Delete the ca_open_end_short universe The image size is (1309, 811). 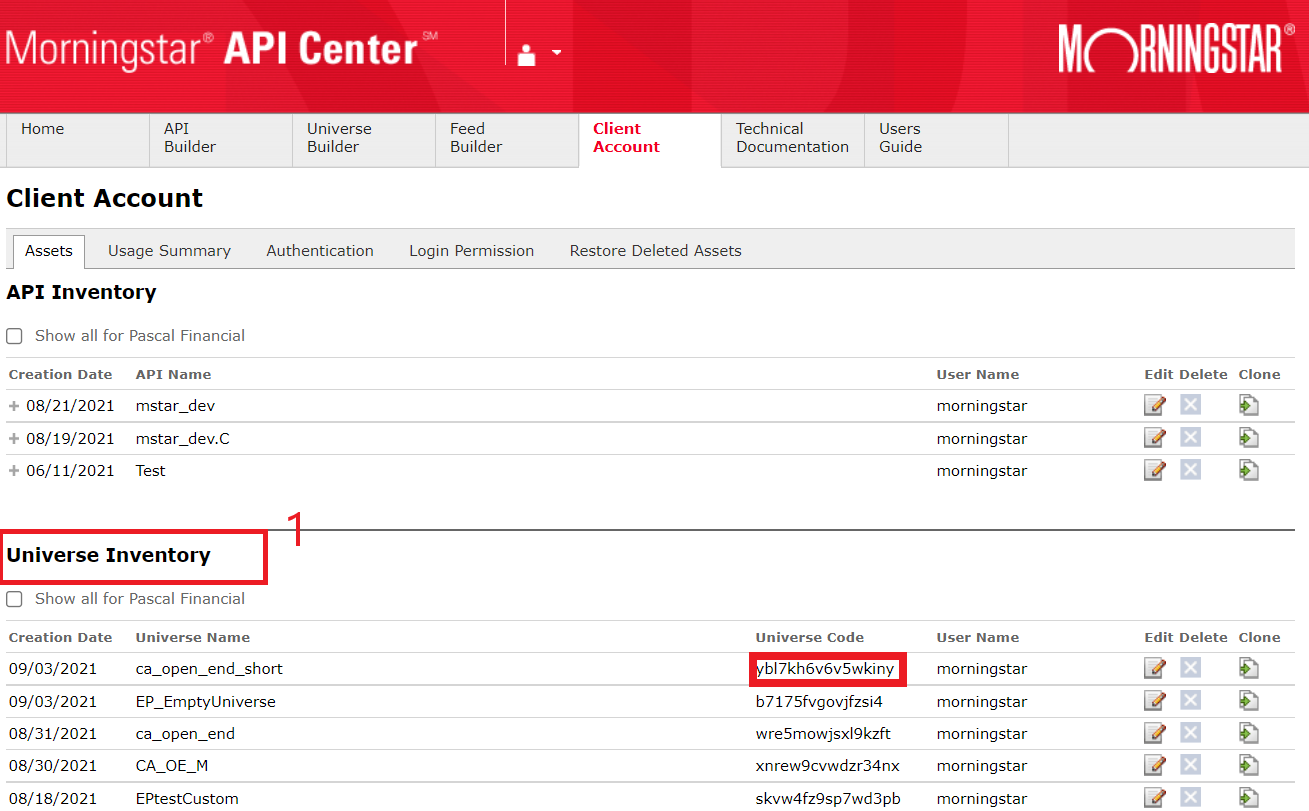pos(1189,668)
